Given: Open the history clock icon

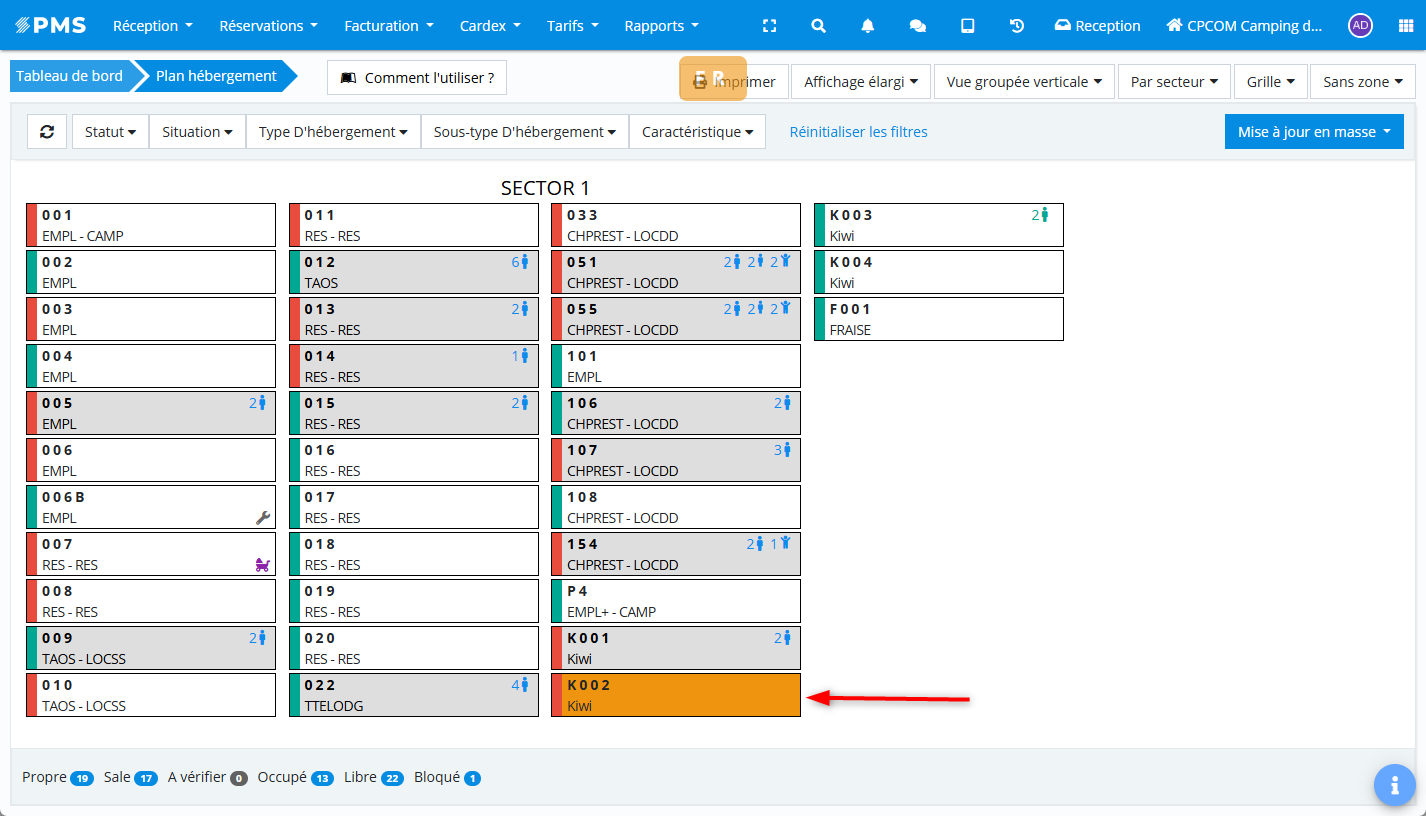Looking at the screenshot, I should 1017,26.
